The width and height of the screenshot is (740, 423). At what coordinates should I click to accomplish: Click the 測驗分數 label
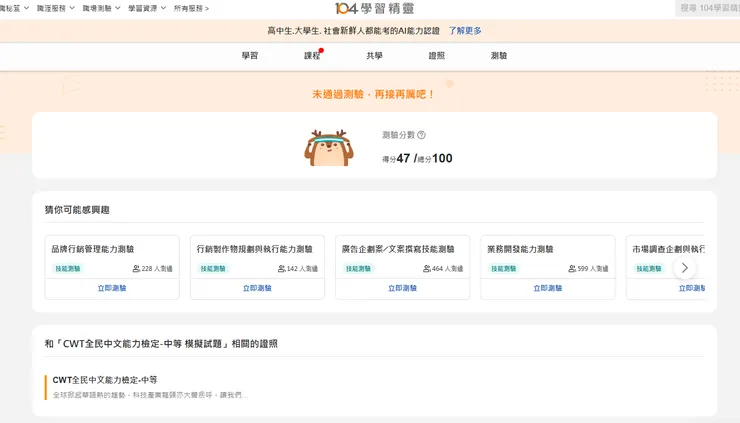398,135
